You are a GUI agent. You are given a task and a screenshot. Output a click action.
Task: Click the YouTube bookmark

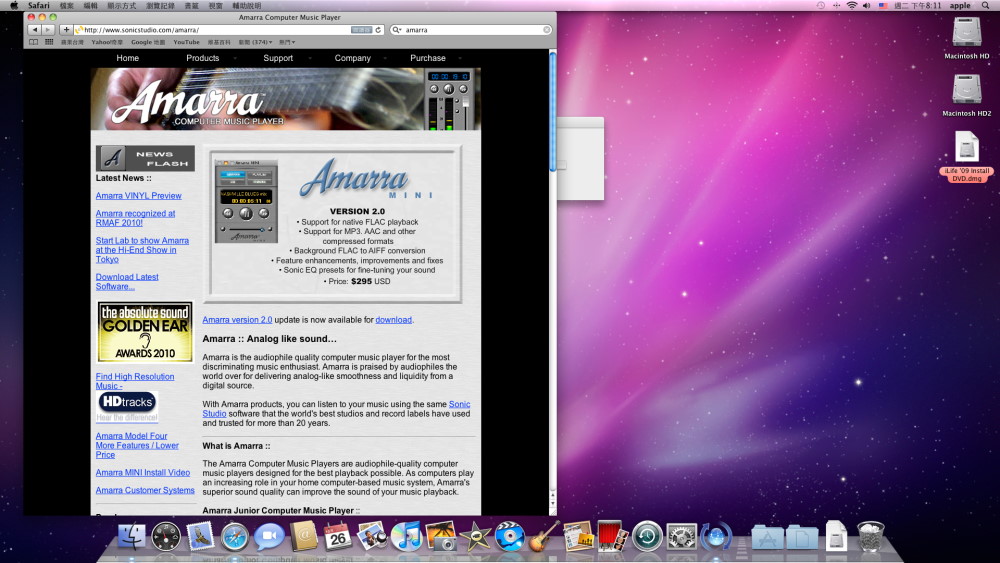coord(186,42)
